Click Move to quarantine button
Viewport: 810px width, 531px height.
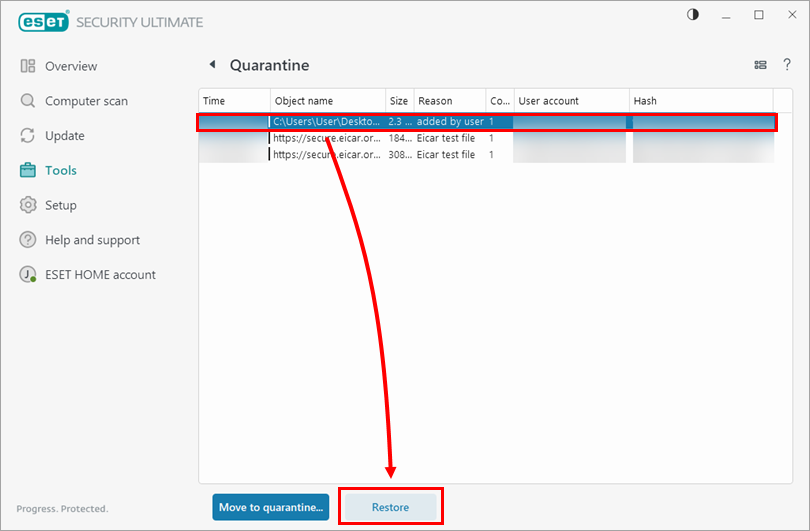click(271, 507)
